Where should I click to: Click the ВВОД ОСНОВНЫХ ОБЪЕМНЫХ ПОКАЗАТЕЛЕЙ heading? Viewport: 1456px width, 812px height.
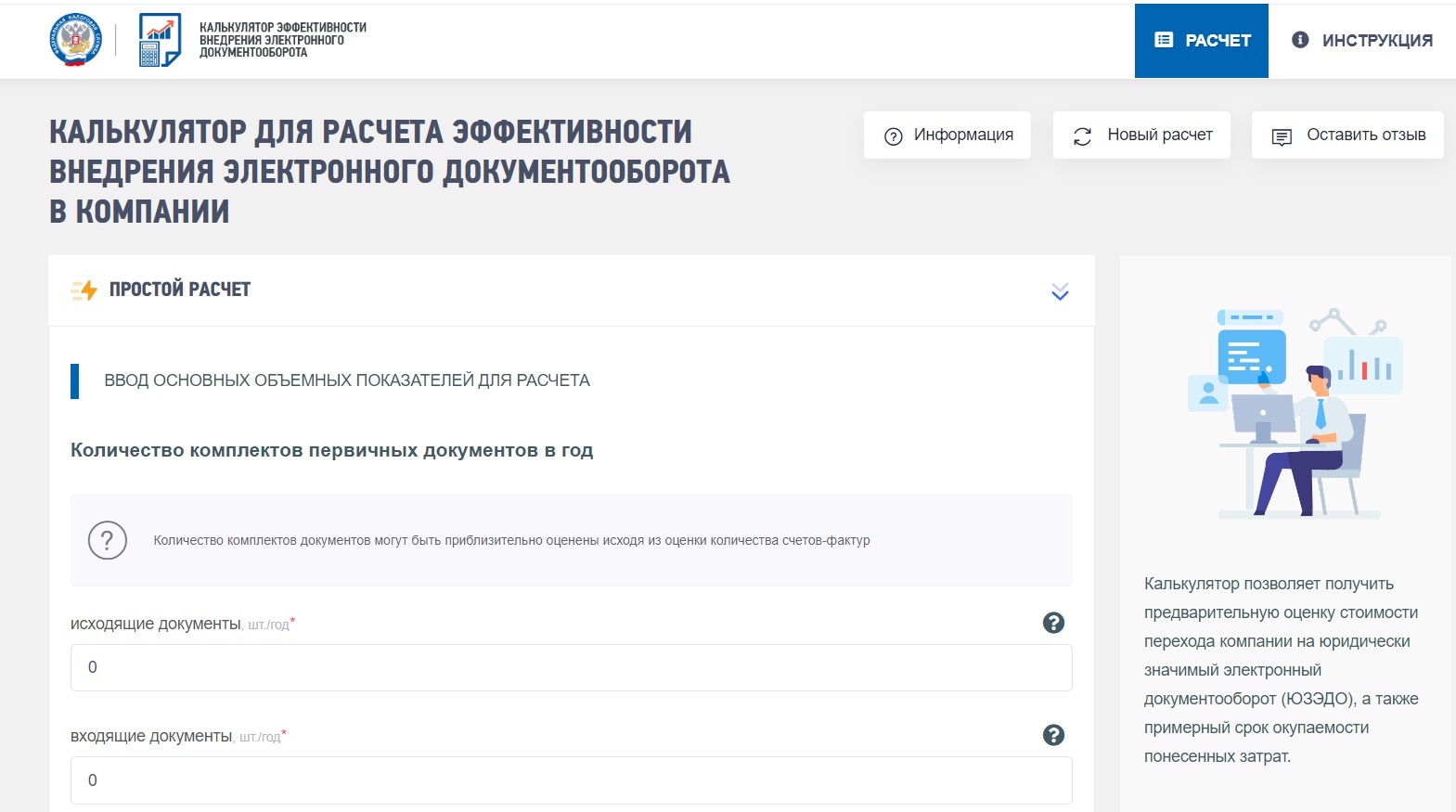(x=347, y=380)
